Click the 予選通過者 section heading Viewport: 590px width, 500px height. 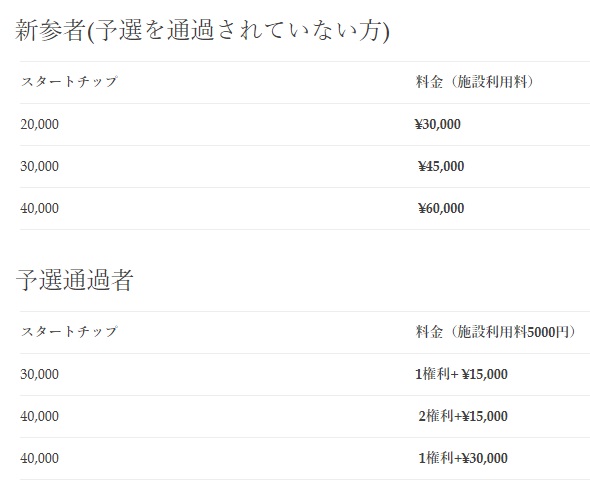75,280
